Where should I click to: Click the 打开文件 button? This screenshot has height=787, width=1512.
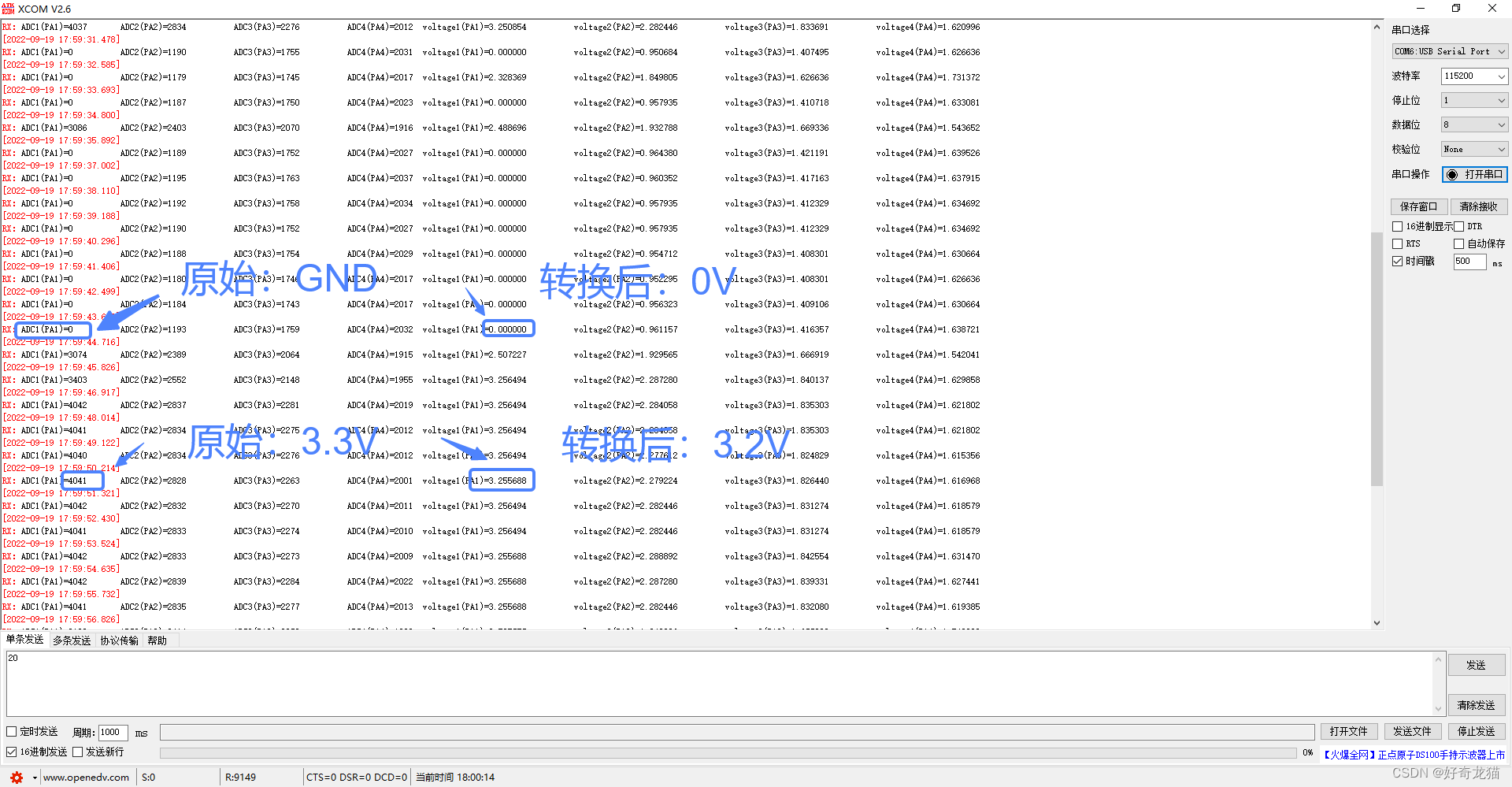pyautogui.click(x=1349, y=732)
